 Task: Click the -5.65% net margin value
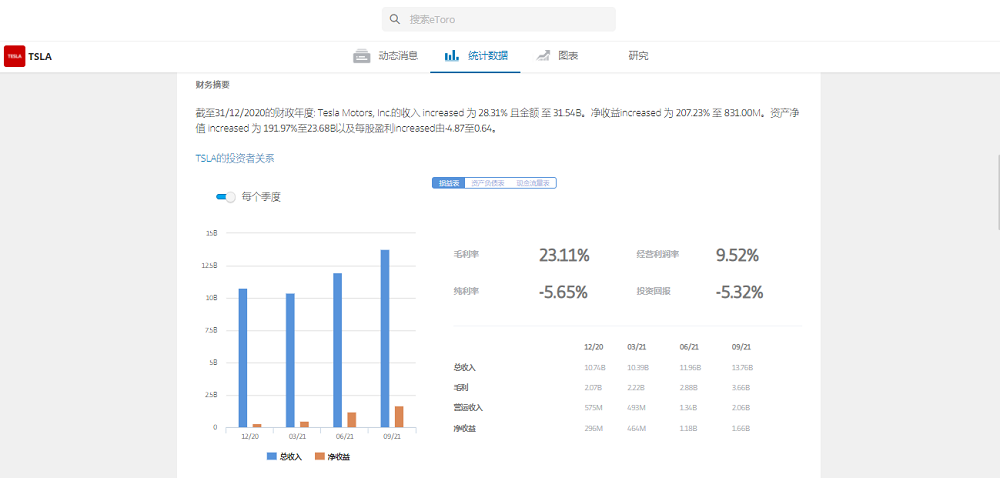pyautogui.click(x=562, y=293)
